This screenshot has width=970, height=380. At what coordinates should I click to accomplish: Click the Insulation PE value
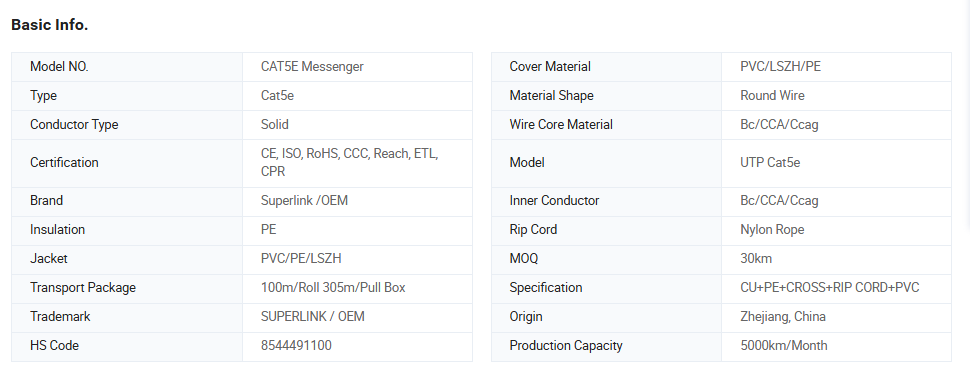coord(268,230)
